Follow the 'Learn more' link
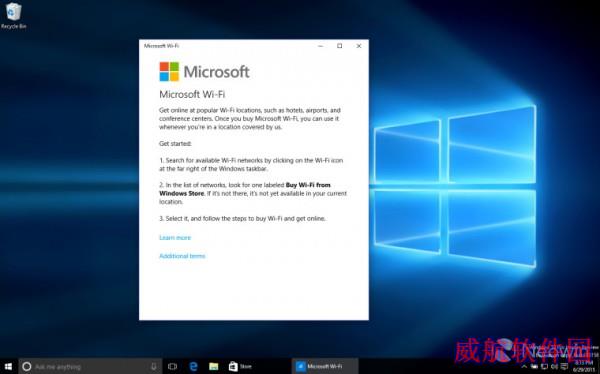 point(175,238)
